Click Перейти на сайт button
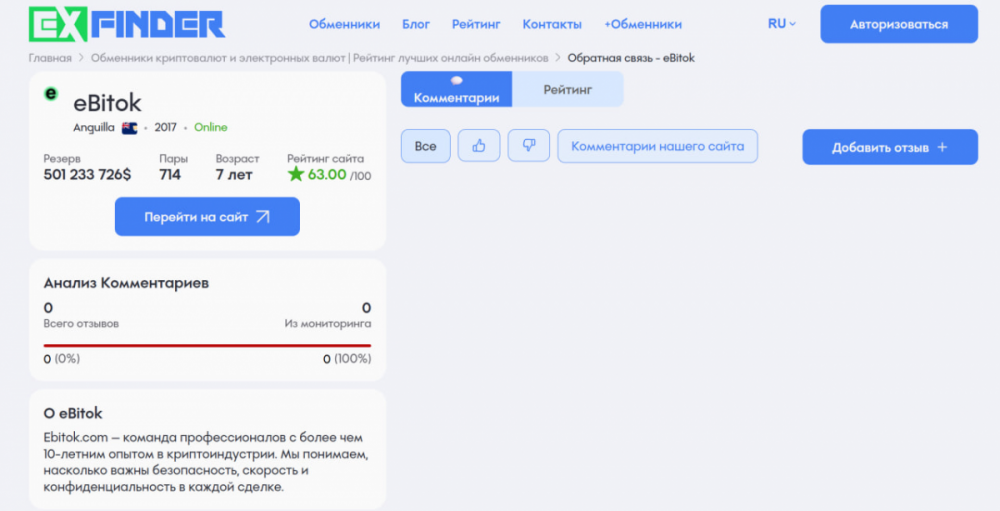1000x511 pixels. (x=207, y=217)
